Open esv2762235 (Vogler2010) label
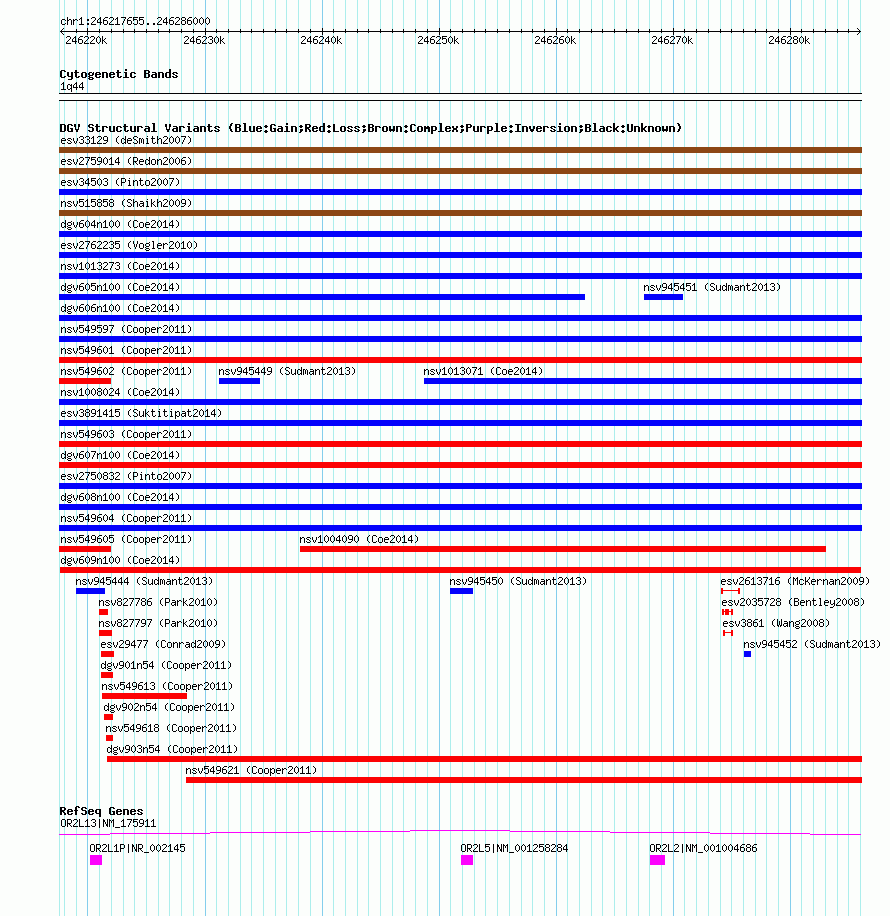 (129, 245)
